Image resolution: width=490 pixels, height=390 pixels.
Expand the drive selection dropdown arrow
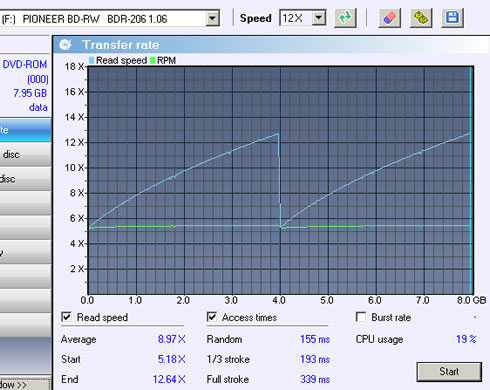pos(212,18)
